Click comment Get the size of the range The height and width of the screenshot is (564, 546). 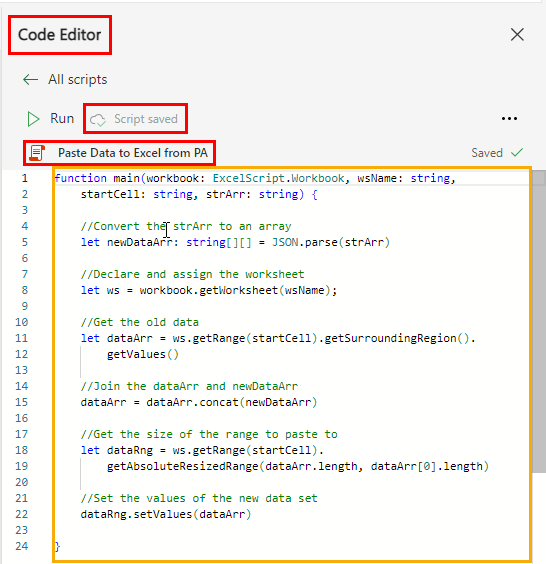pyautogui.click(x=209, y=434)
